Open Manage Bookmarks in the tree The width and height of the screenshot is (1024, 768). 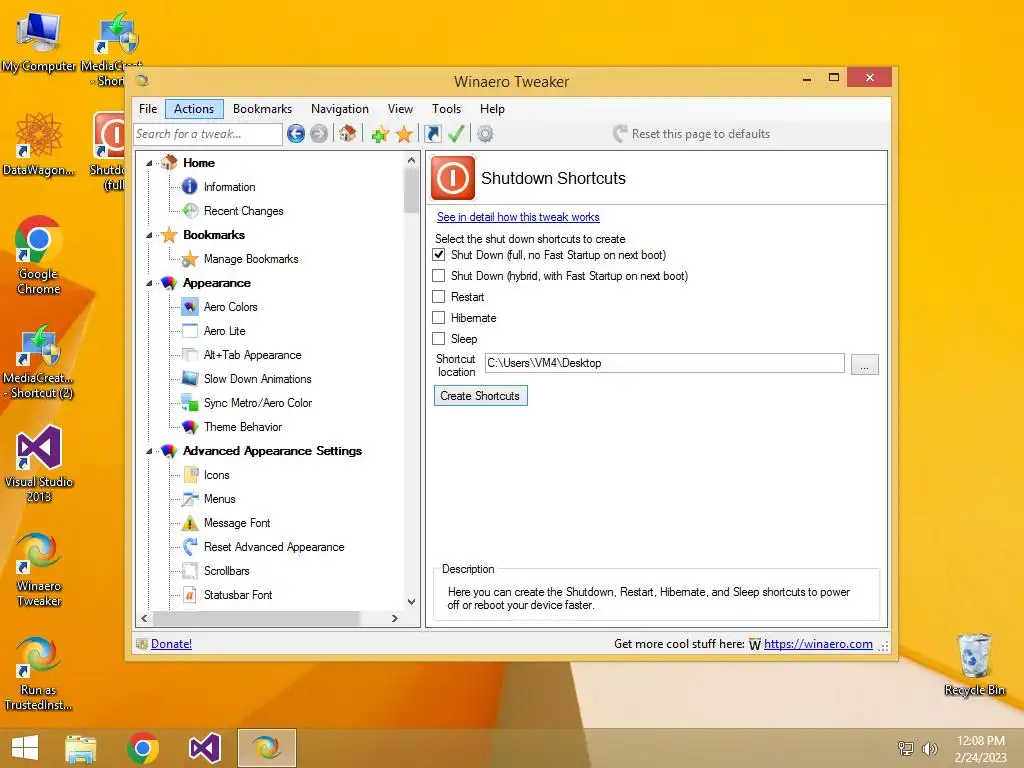point(251,259)
